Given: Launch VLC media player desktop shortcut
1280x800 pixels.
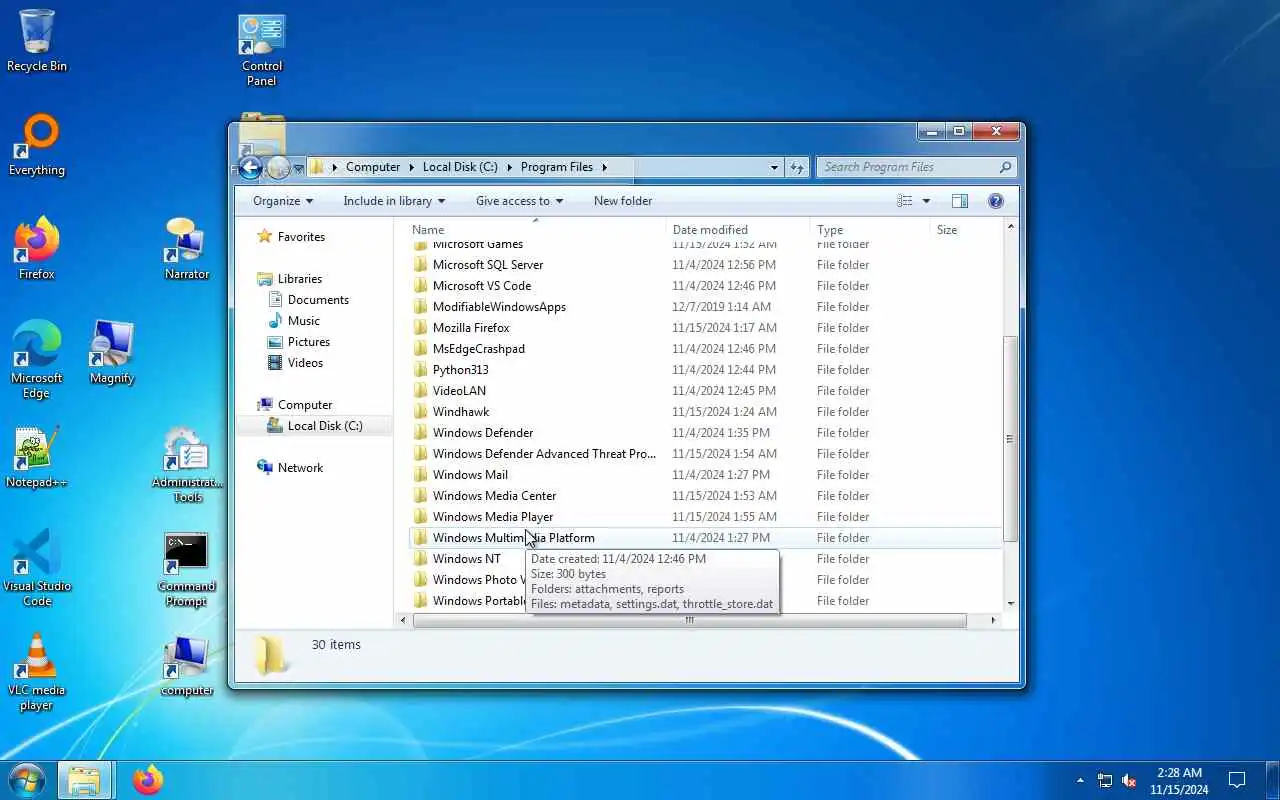Looking at the screenshot, I should click(37, 672).
